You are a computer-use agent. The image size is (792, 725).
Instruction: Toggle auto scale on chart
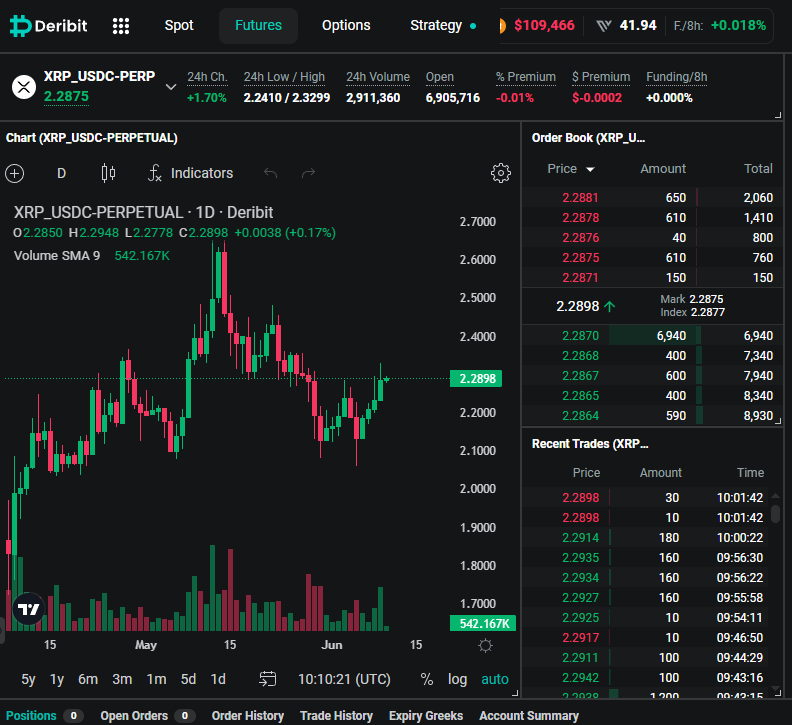pos(495,679)
